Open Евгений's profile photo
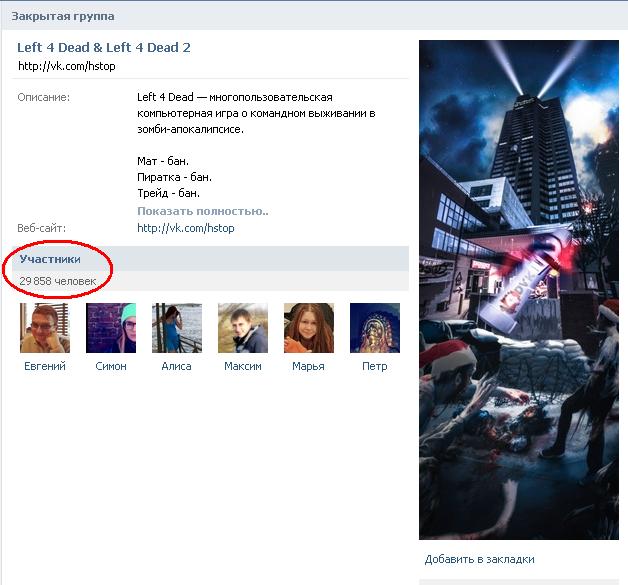Viewport: 628px width, 585px height. click(45, 328)
